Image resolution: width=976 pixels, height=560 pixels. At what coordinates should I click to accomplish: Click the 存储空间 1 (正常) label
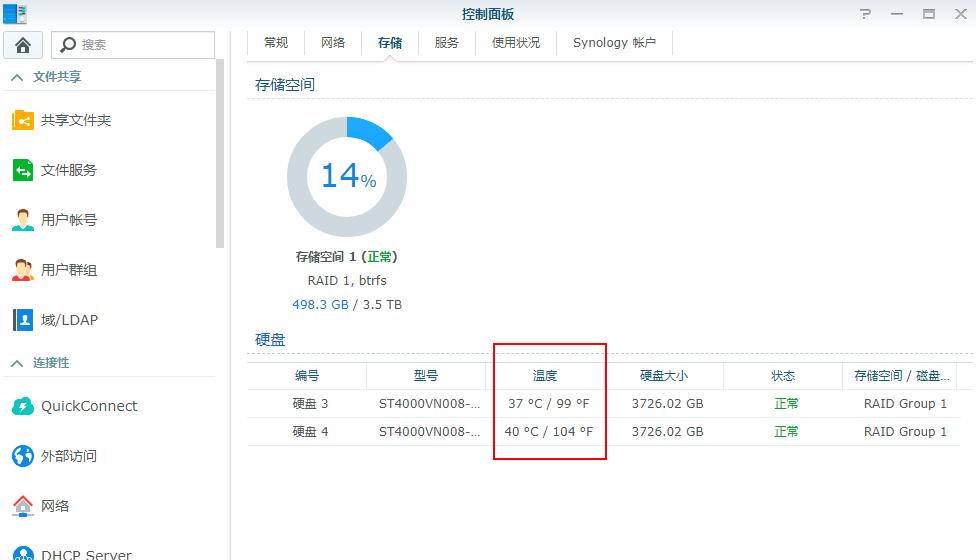tap(347, 257)
